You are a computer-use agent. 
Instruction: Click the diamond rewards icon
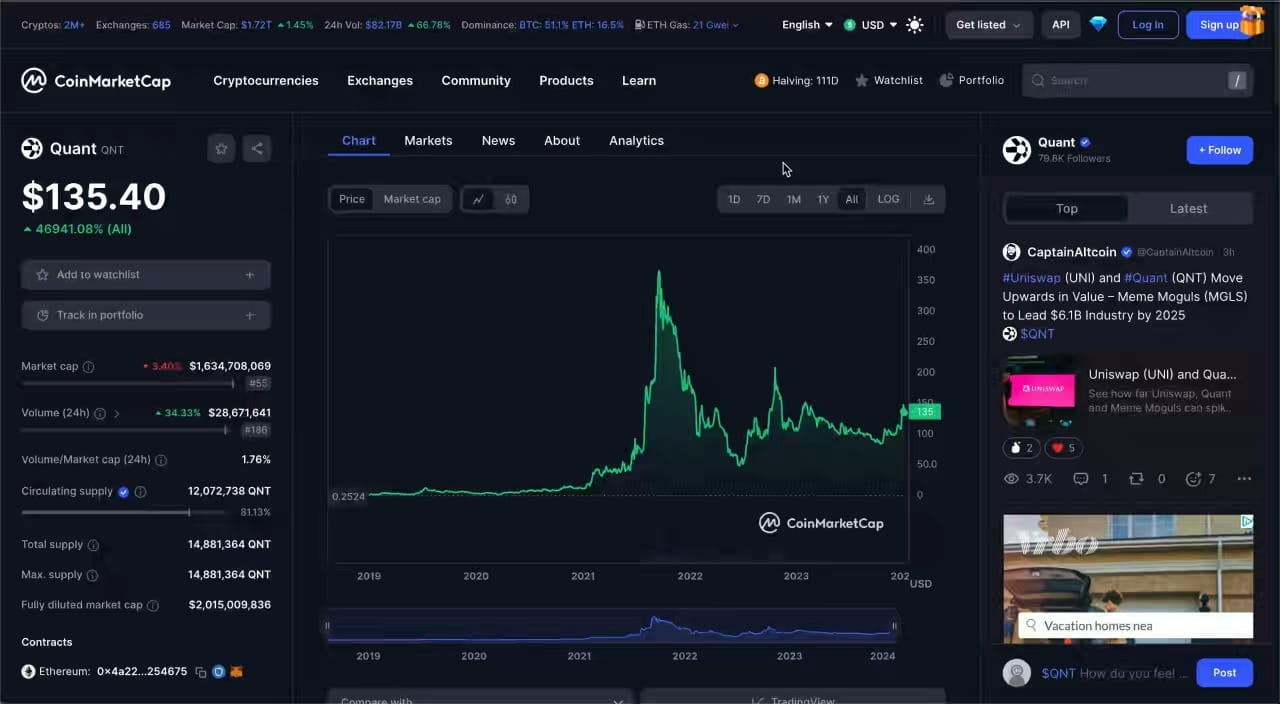[x=1098, y=24]
